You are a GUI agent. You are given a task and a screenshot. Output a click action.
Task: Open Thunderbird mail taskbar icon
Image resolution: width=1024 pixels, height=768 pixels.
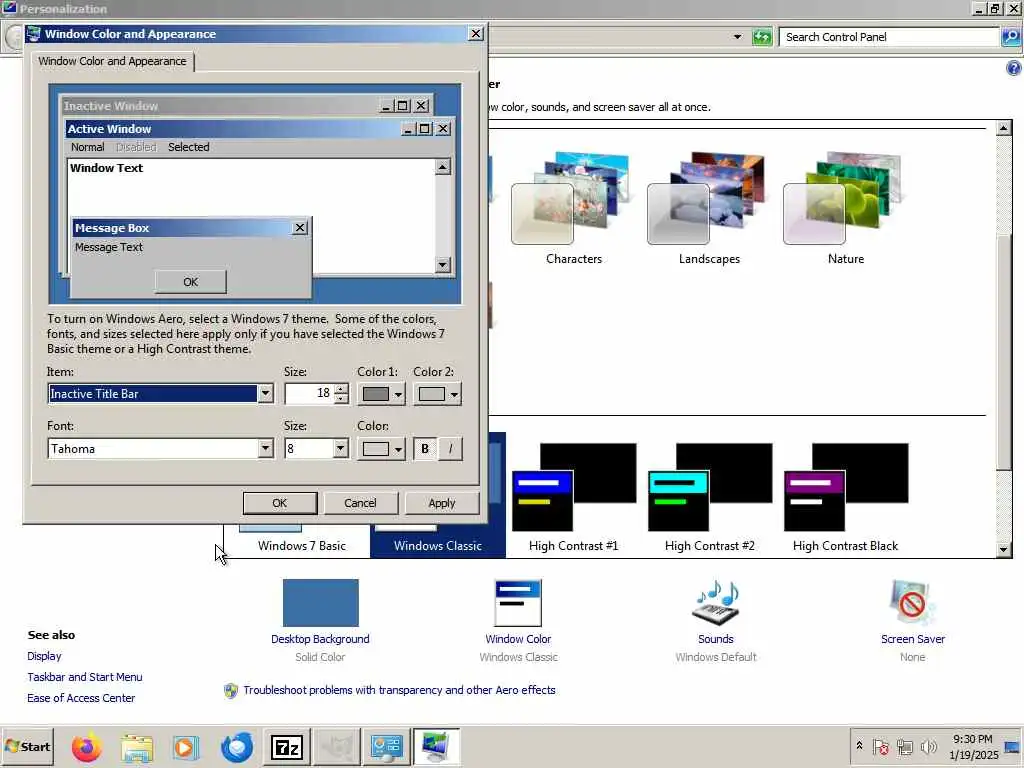click(x=236, y=746)
